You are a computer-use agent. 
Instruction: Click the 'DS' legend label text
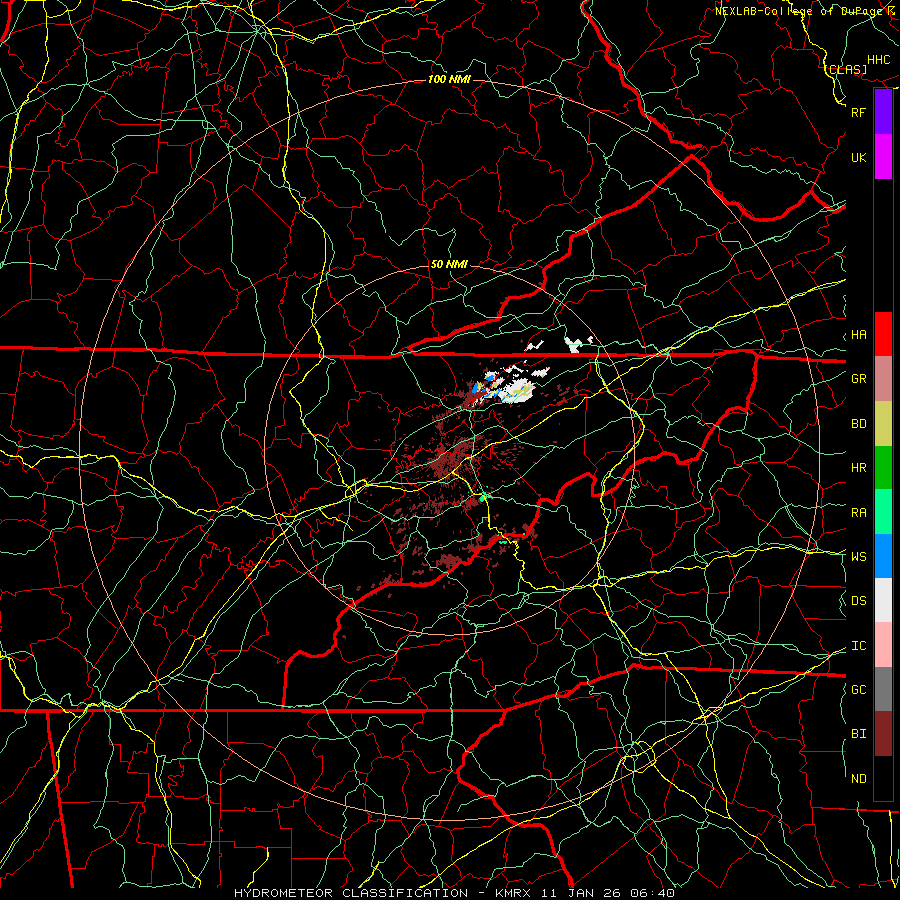click(858, 601)
